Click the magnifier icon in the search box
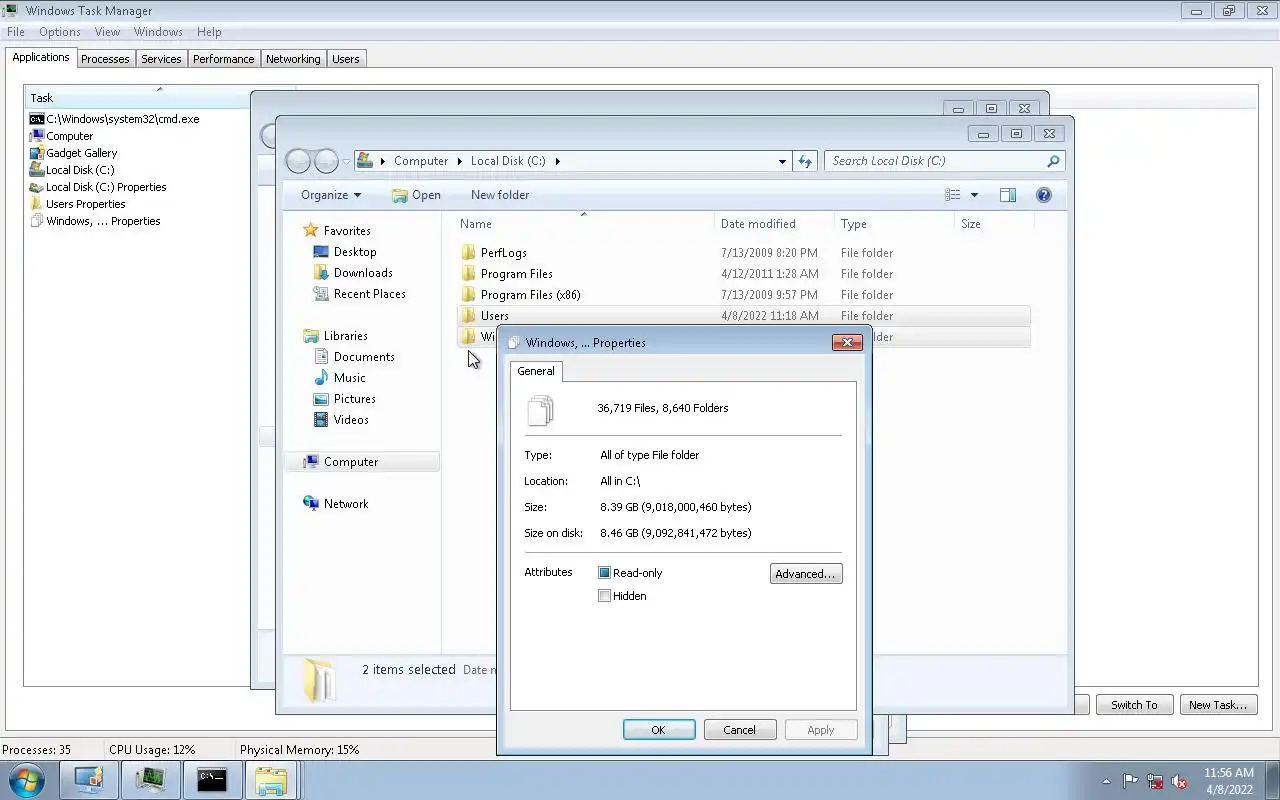 click(1053, 161)
